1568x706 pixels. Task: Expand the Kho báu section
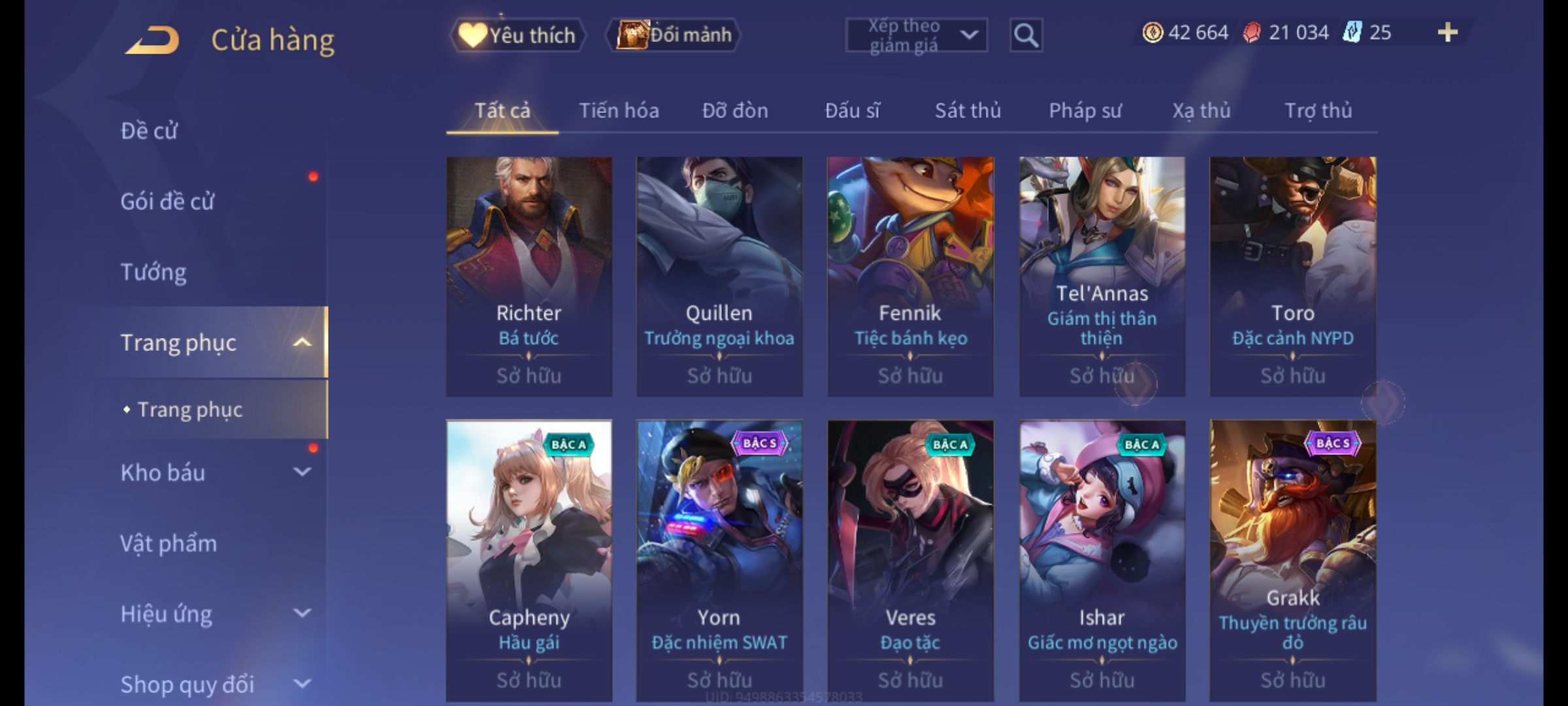(302, 472)
